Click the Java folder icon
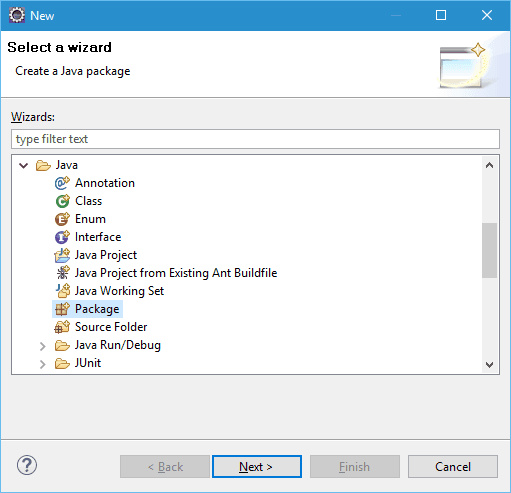Viewport: 511px width, 493px height. [x=43, y=165]
